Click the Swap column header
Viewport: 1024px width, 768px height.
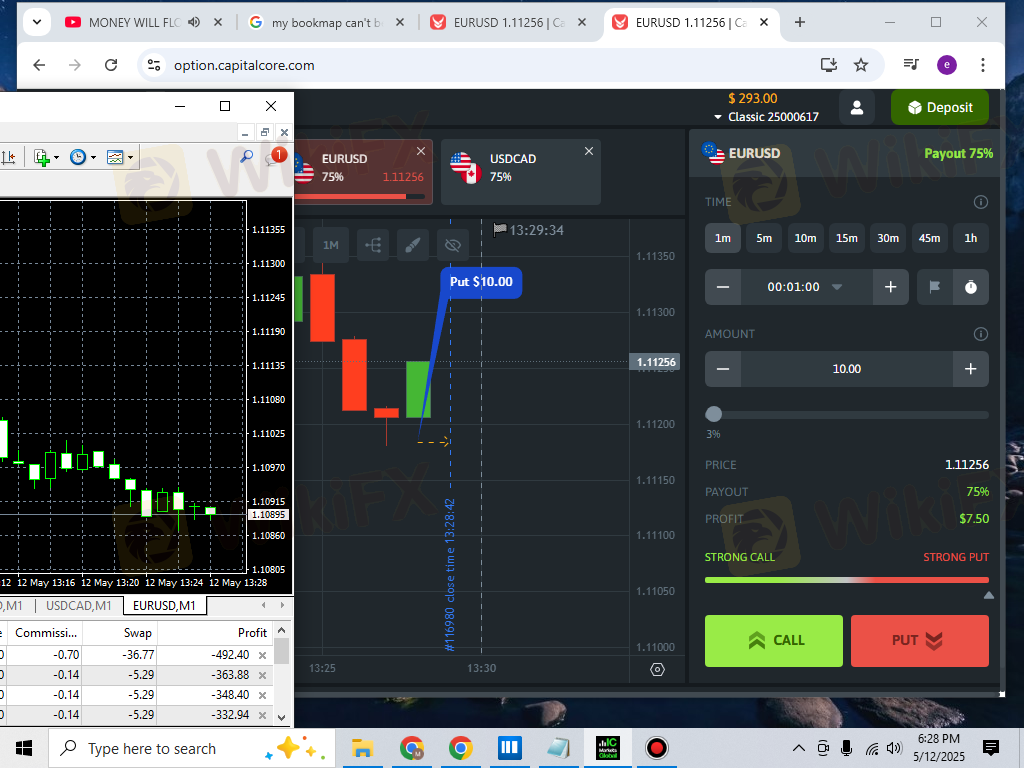(137, 633)
